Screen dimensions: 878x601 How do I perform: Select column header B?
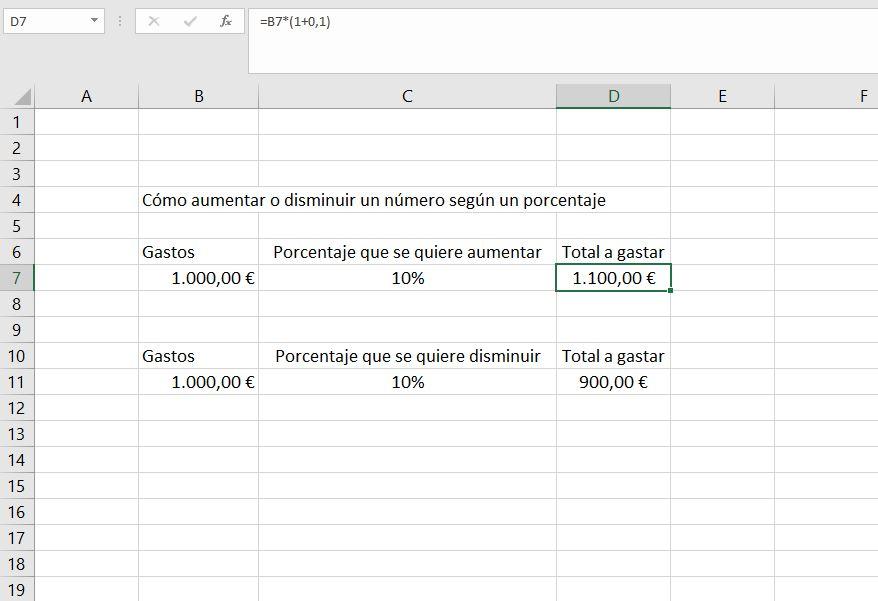click(198, 95)
